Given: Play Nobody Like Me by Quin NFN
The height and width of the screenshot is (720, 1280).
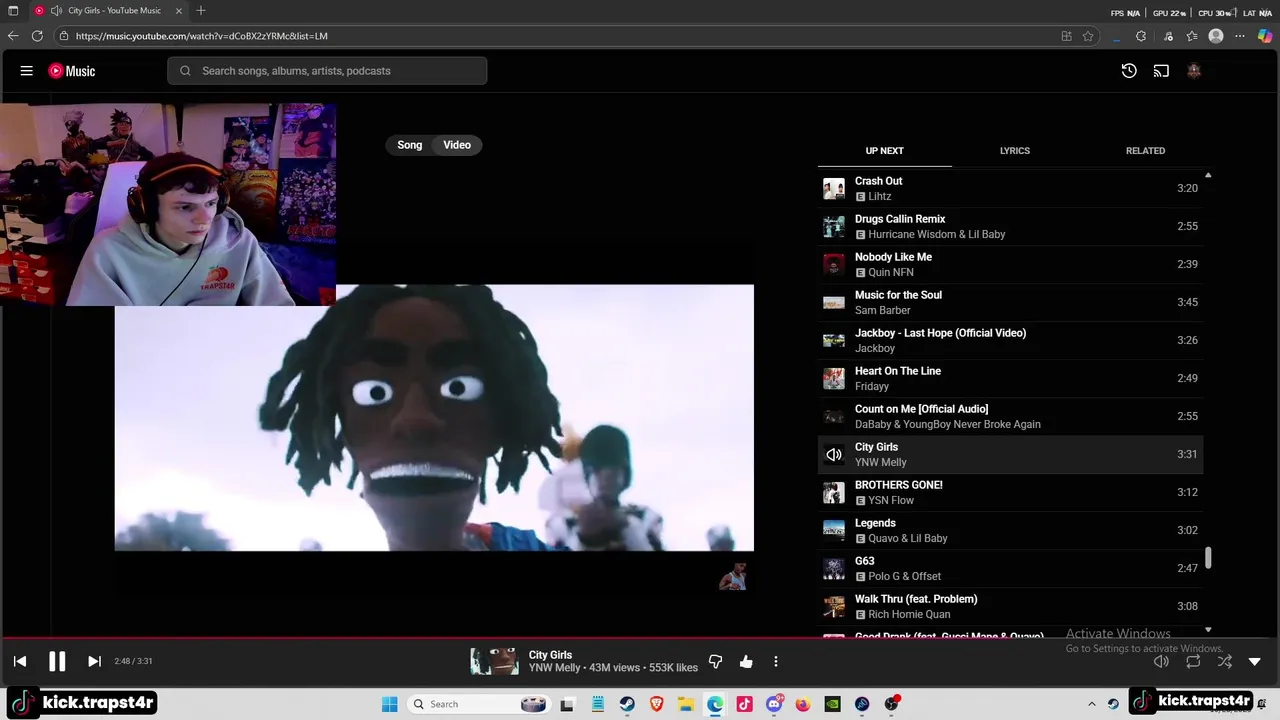Looking at the screenshot, I should coord(1010,264).
